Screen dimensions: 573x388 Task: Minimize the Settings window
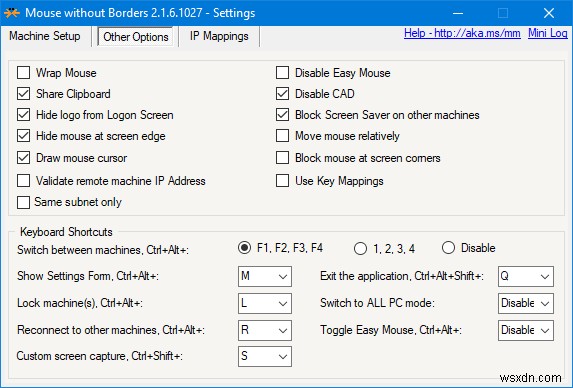[x=458, y=13]
